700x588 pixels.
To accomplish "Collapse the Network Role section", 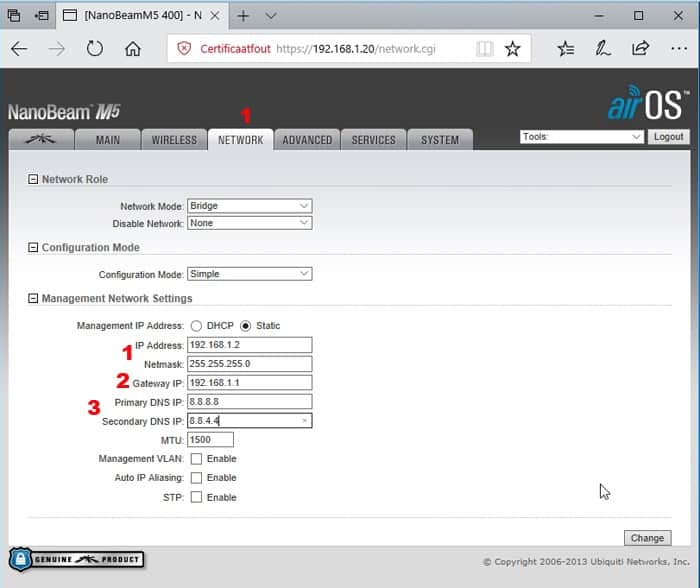I will point(33,179).
